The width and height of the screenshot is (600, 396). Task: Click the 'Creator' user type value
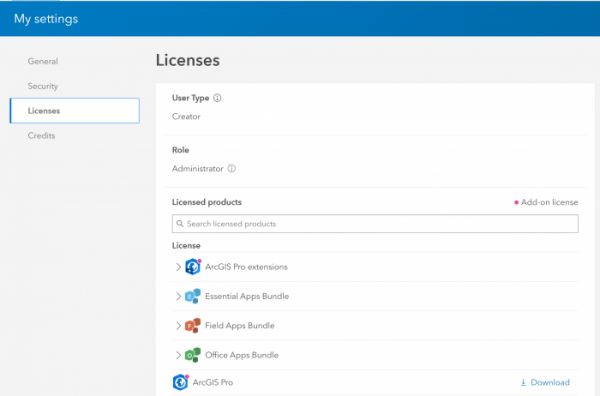[186, 116]
